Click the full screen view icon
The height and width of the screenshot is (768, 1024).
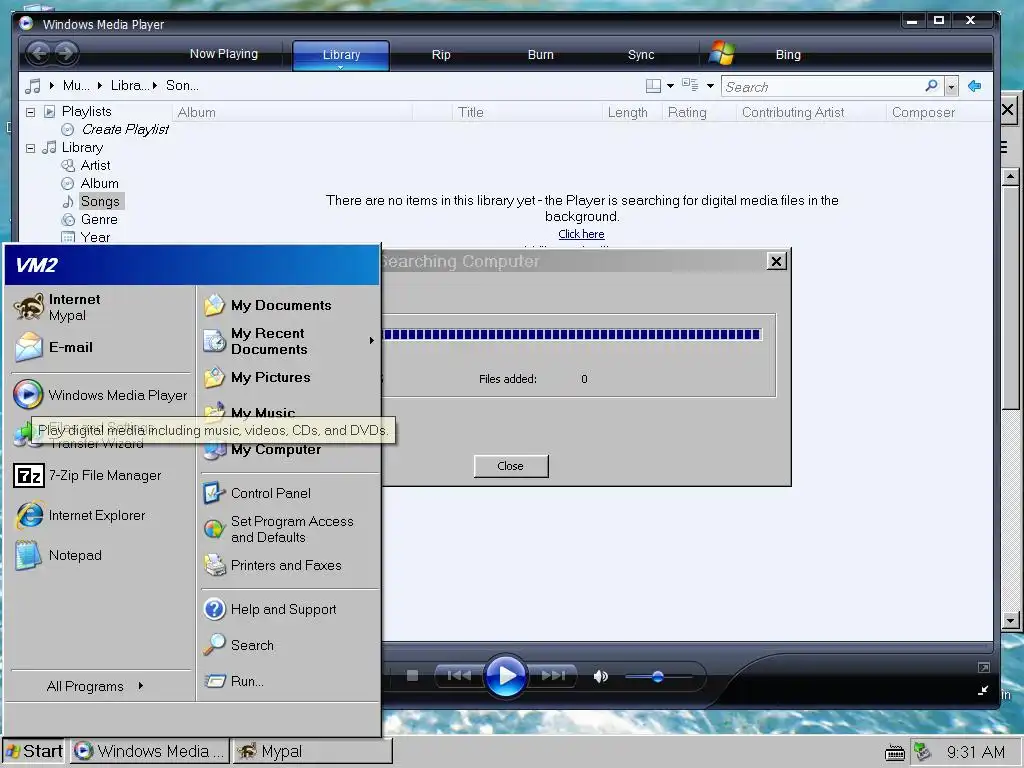(984, 667)
